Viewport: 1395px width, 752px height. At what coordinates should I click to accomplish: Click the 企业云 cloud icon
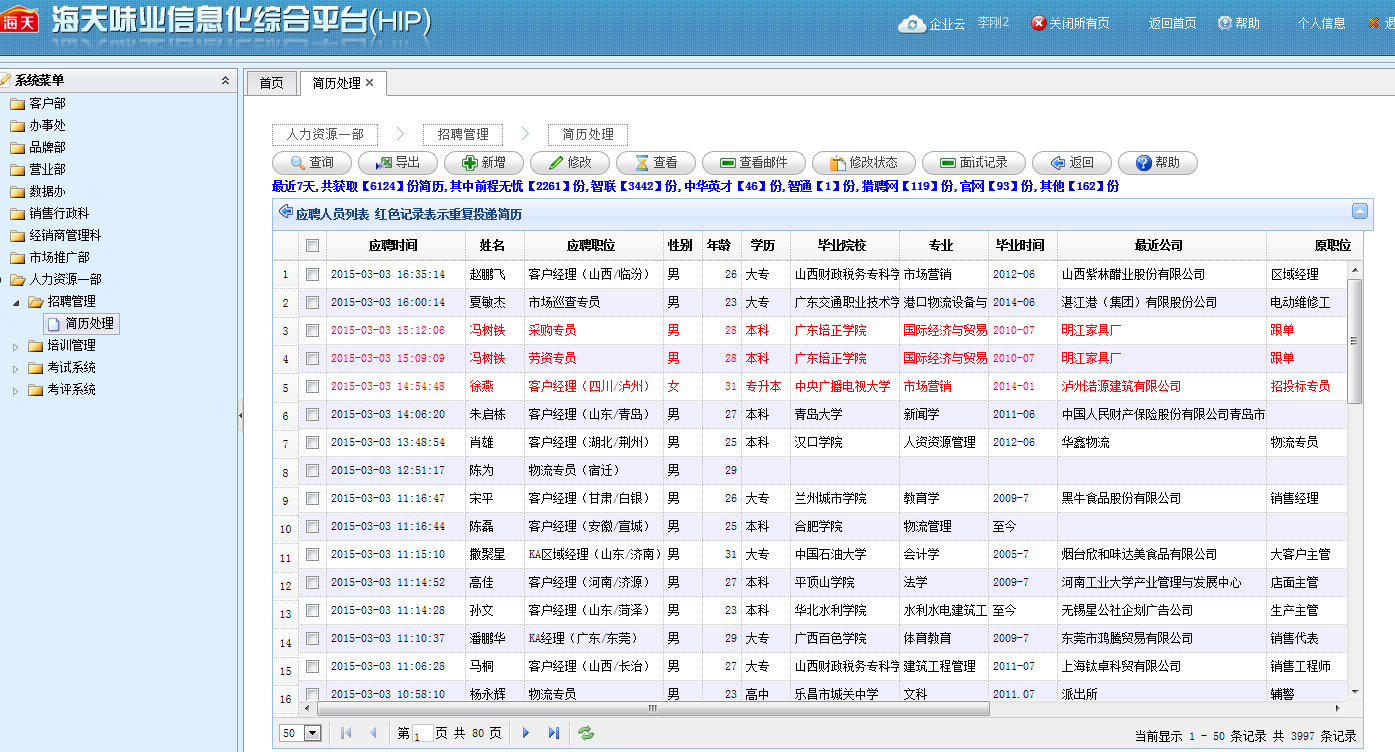tap(912, 24)
